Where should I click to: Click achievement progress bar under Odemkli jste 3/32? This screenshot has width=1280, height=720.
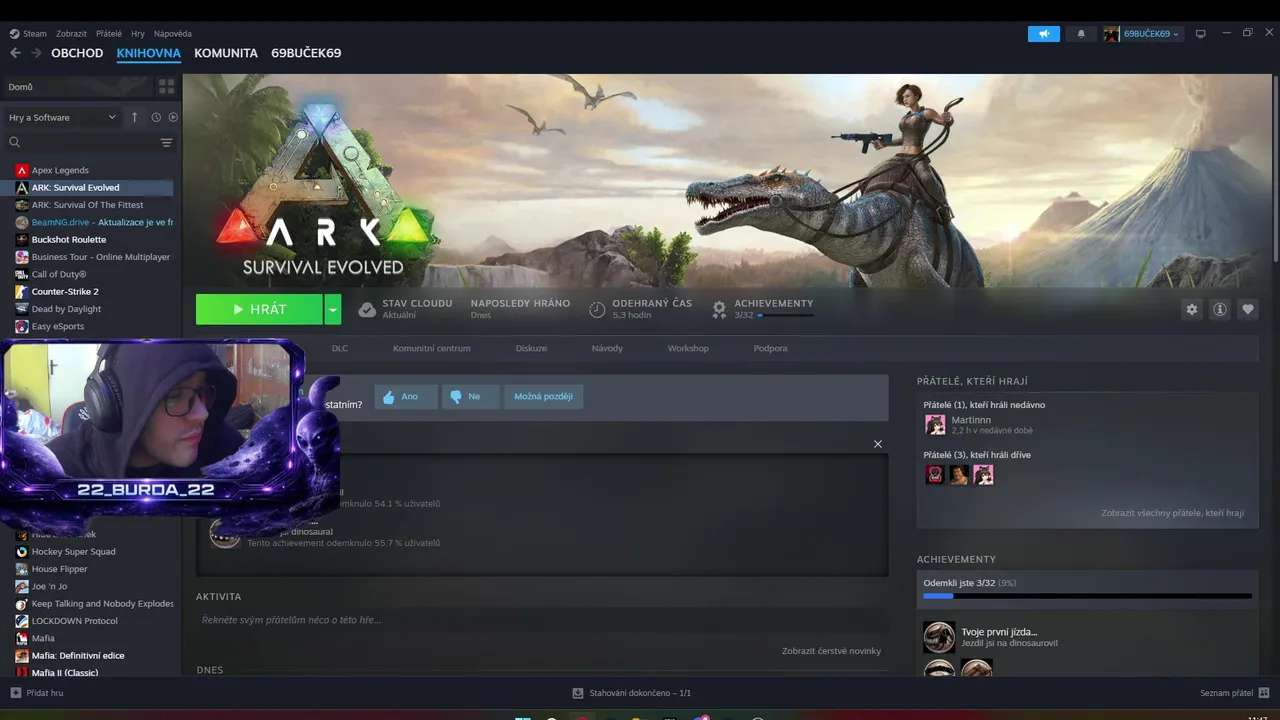[1087, 596]
